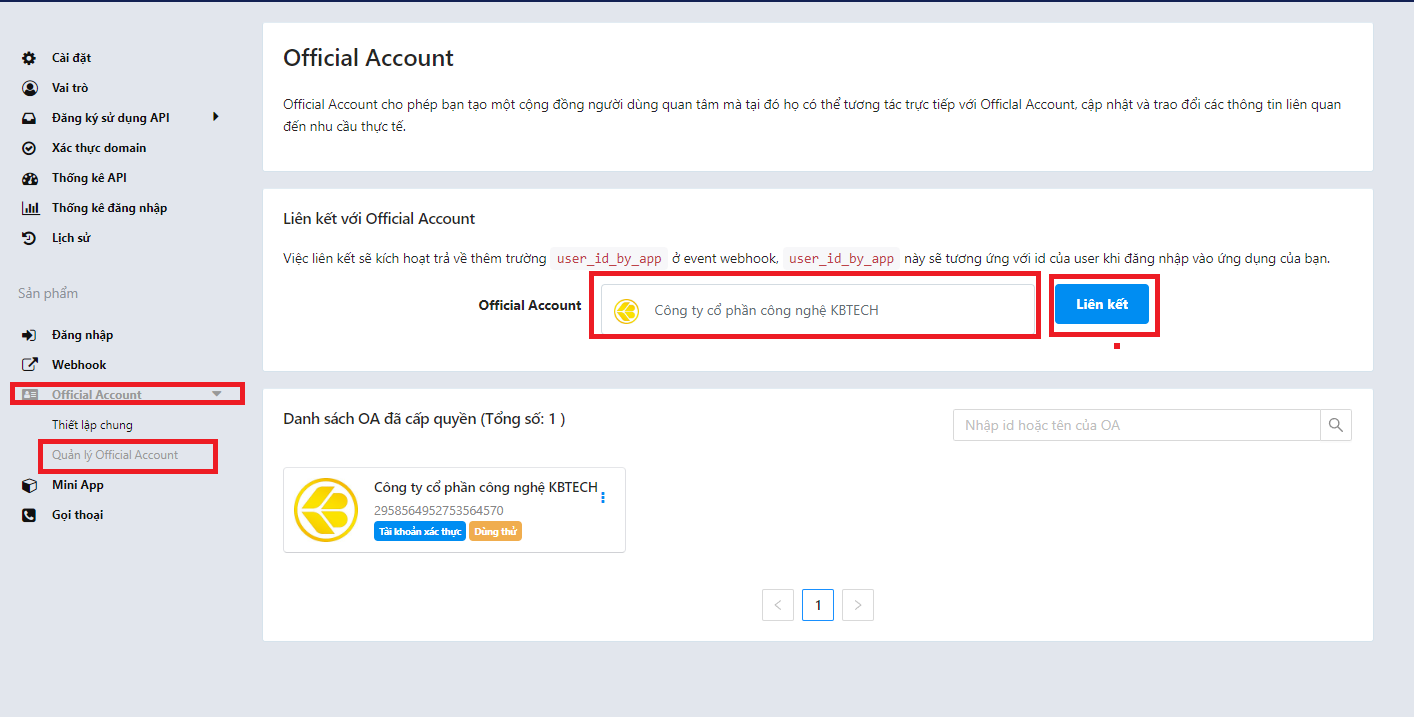Expand the Đăng ký sử dụng API submenu arrow
This screenshot has height=717, width=1414.
tap(215, 117)
